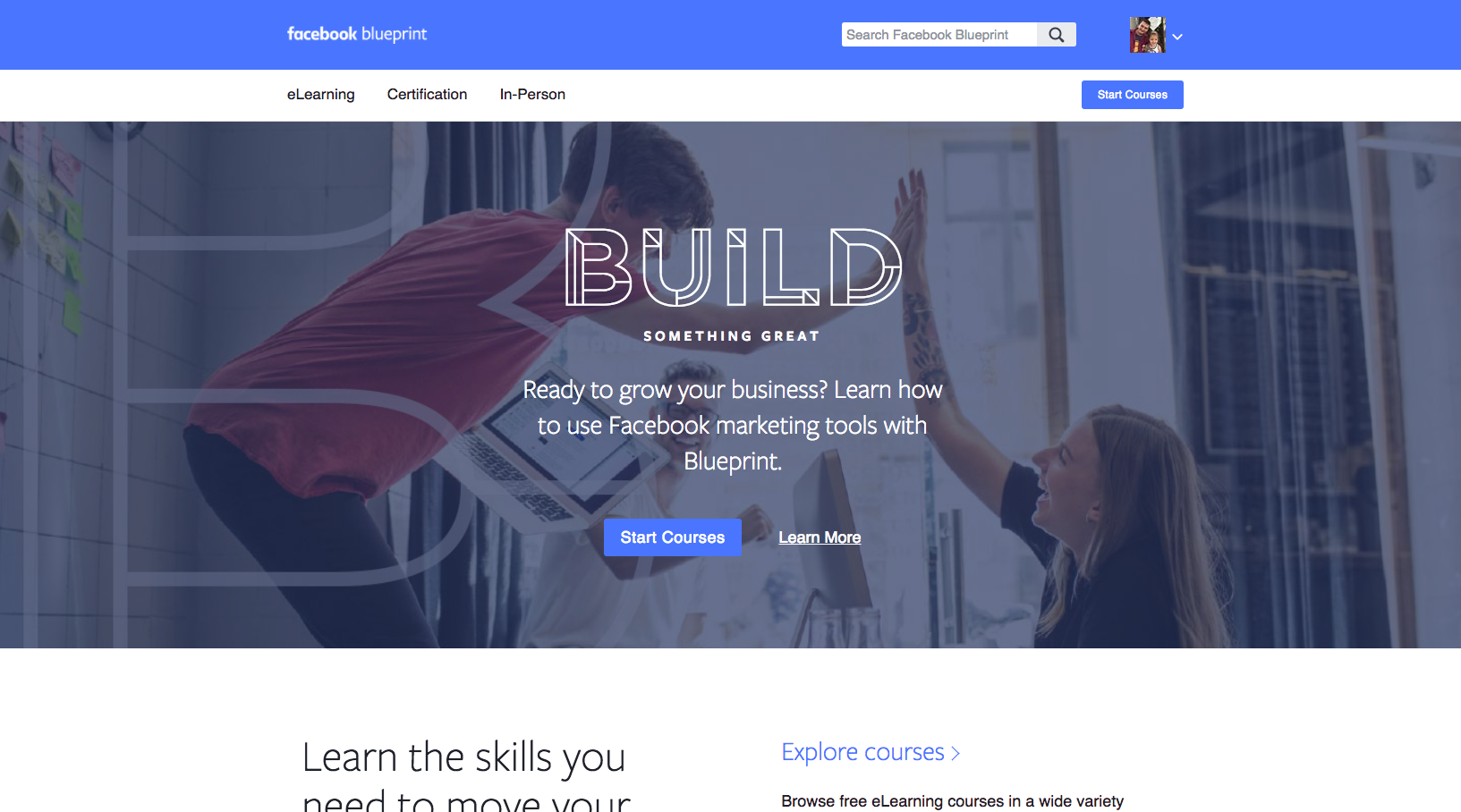The image size is (1461, 812).
Task: Click the search magnifier icon
Action: 1057,35
